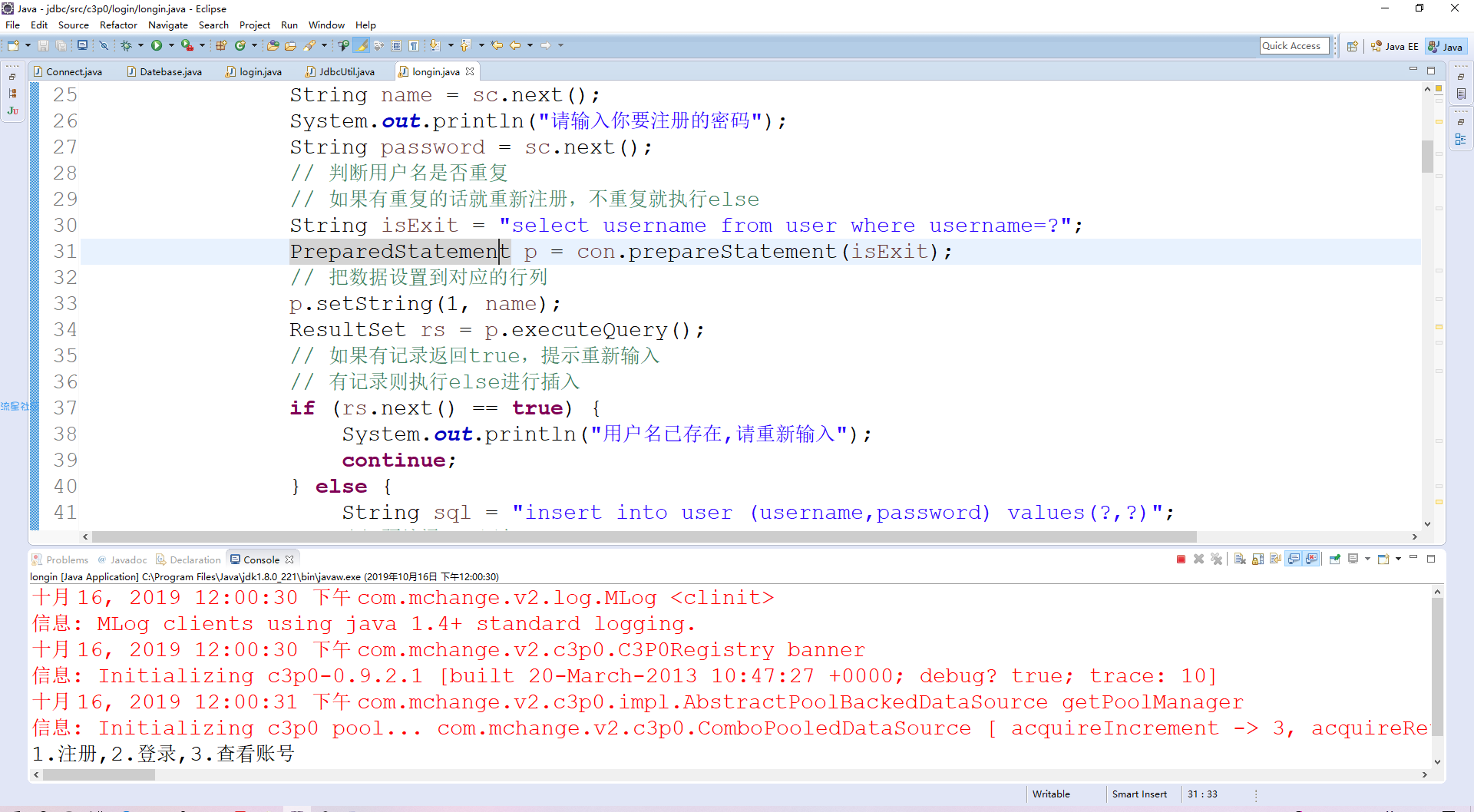Toggle Word Wrap in Console
1474x812 pixels.
click(x=1275, y=559)
